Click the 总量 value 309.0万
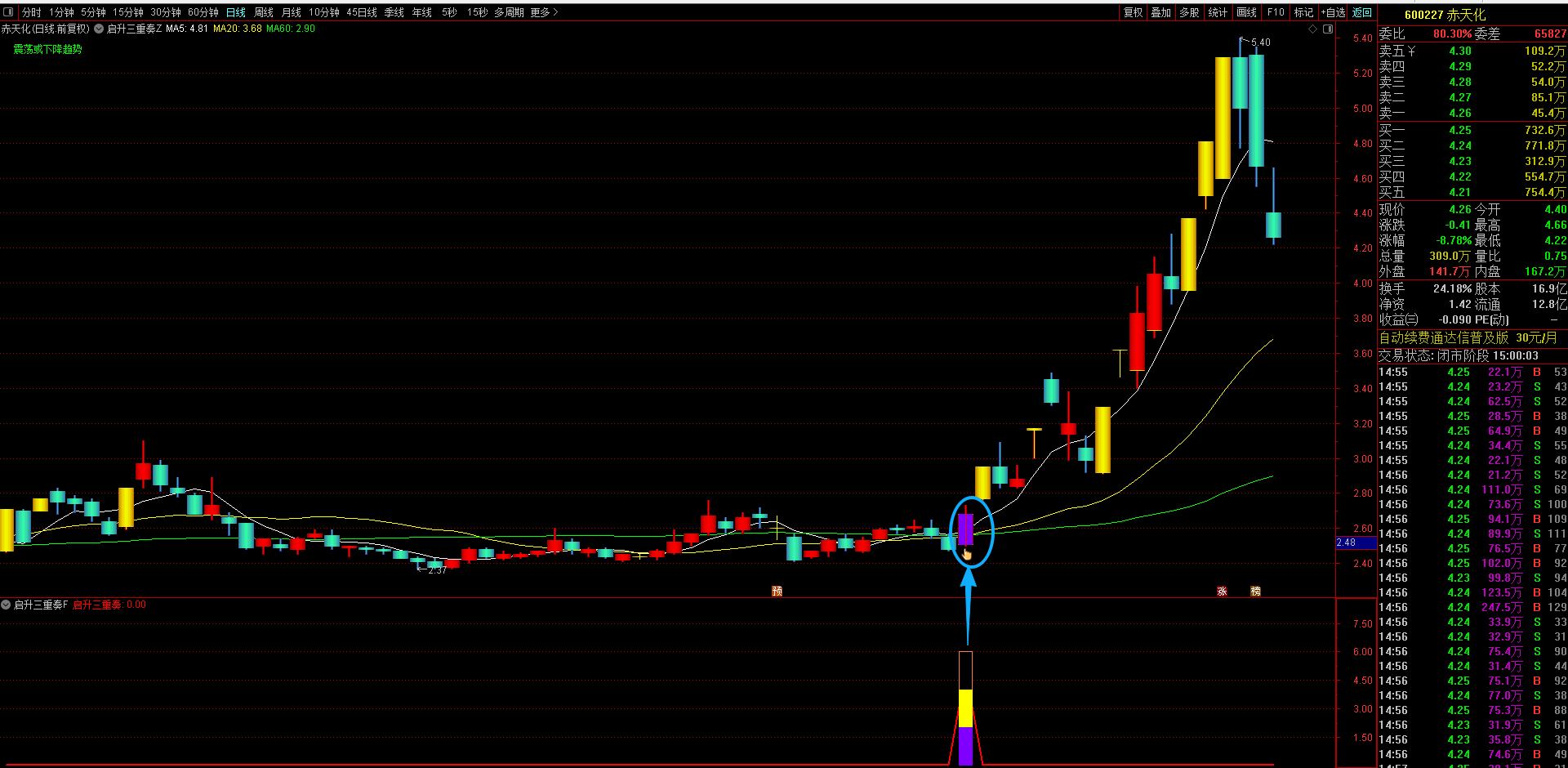1568x768 pixels. [1450, 256]
